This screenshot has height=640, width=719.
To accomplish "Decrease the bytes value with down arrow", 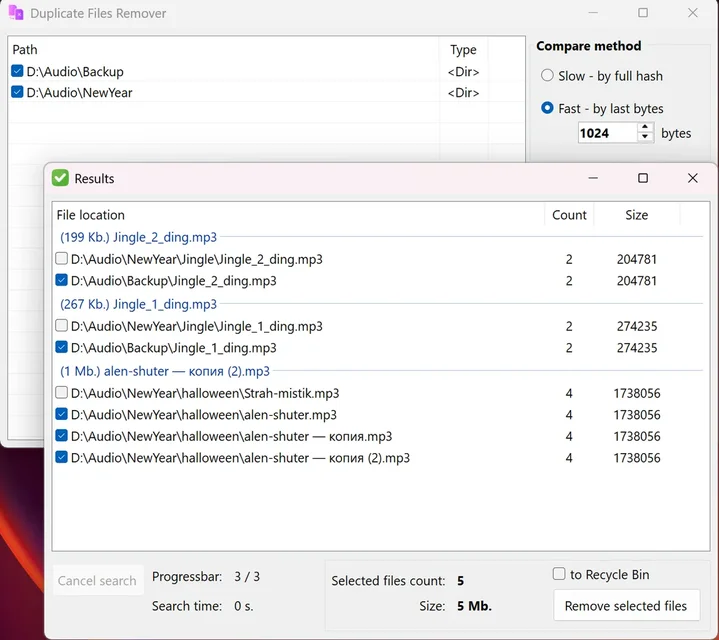I will [x=645, y=138].
